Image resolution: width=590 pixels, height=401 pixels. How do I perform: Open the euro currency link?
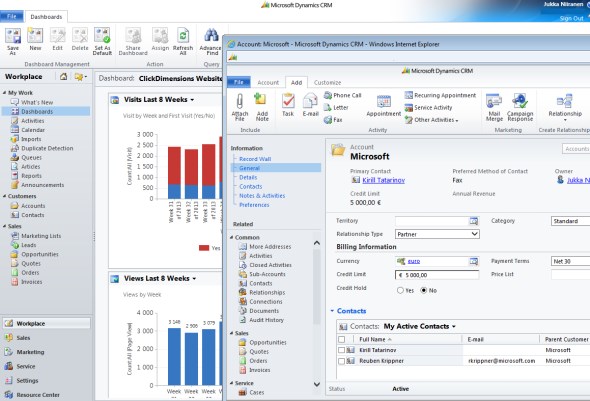tap(414, 261)
